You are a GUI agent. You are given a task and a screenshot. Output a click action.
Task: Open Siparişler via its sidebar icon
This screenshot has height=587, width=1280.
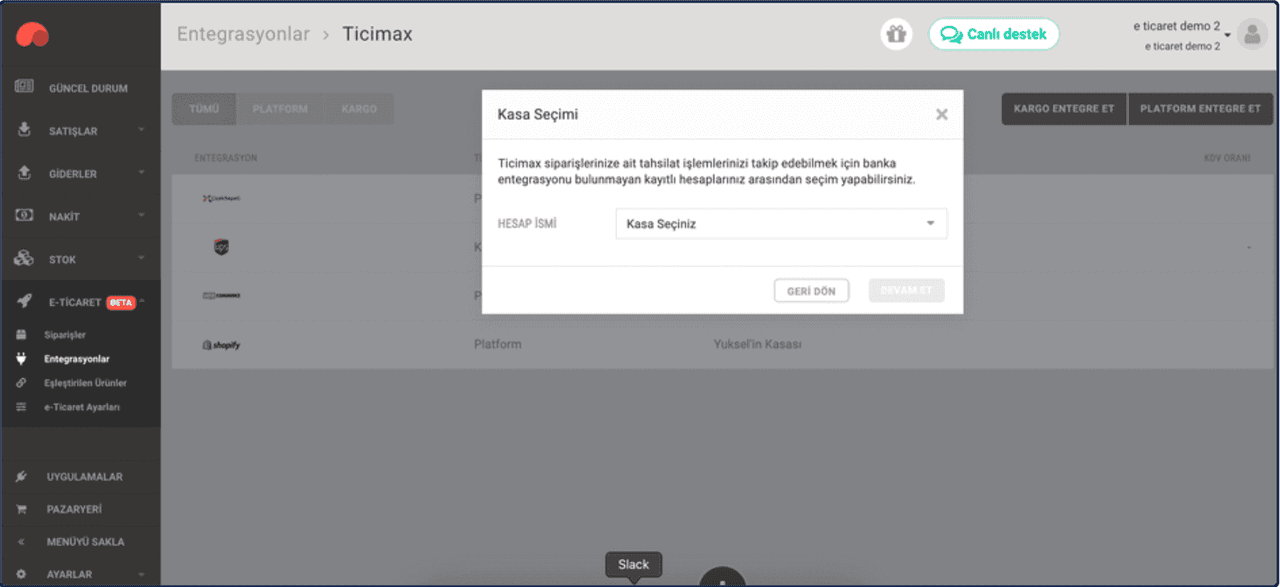coord(21,335)
